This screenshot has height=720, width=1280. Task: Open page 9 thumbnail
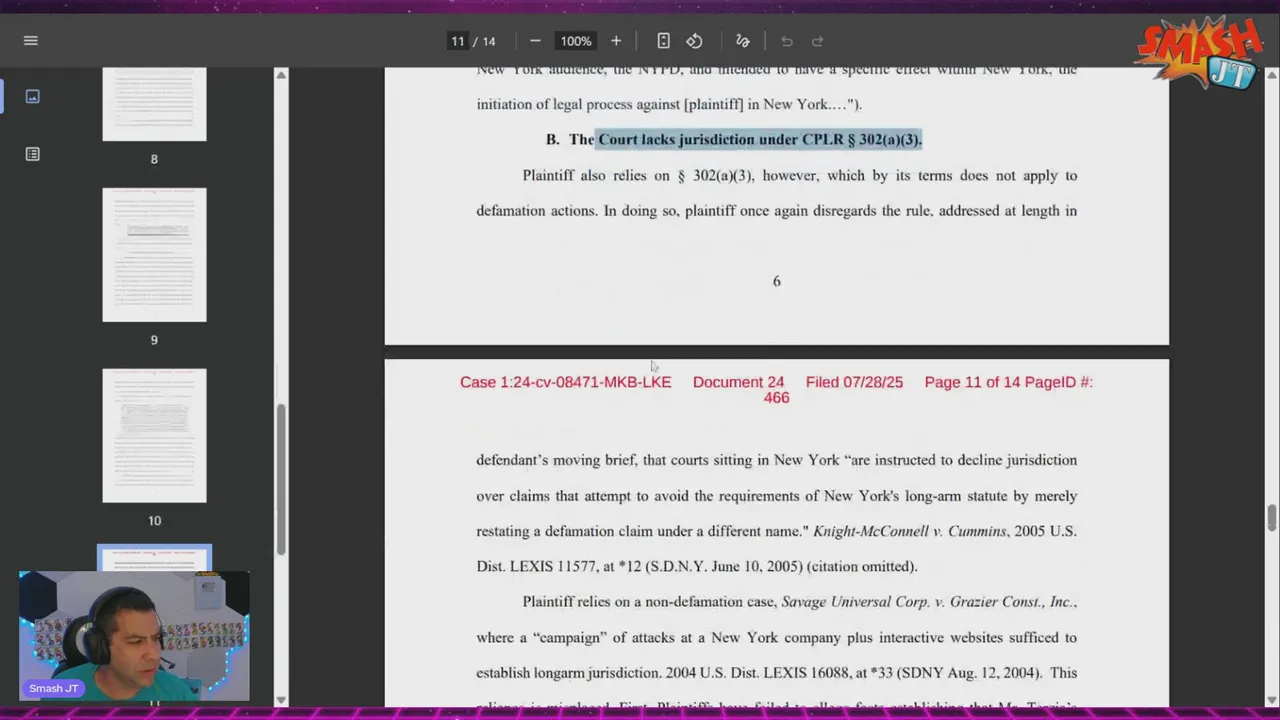coord(154,255)
